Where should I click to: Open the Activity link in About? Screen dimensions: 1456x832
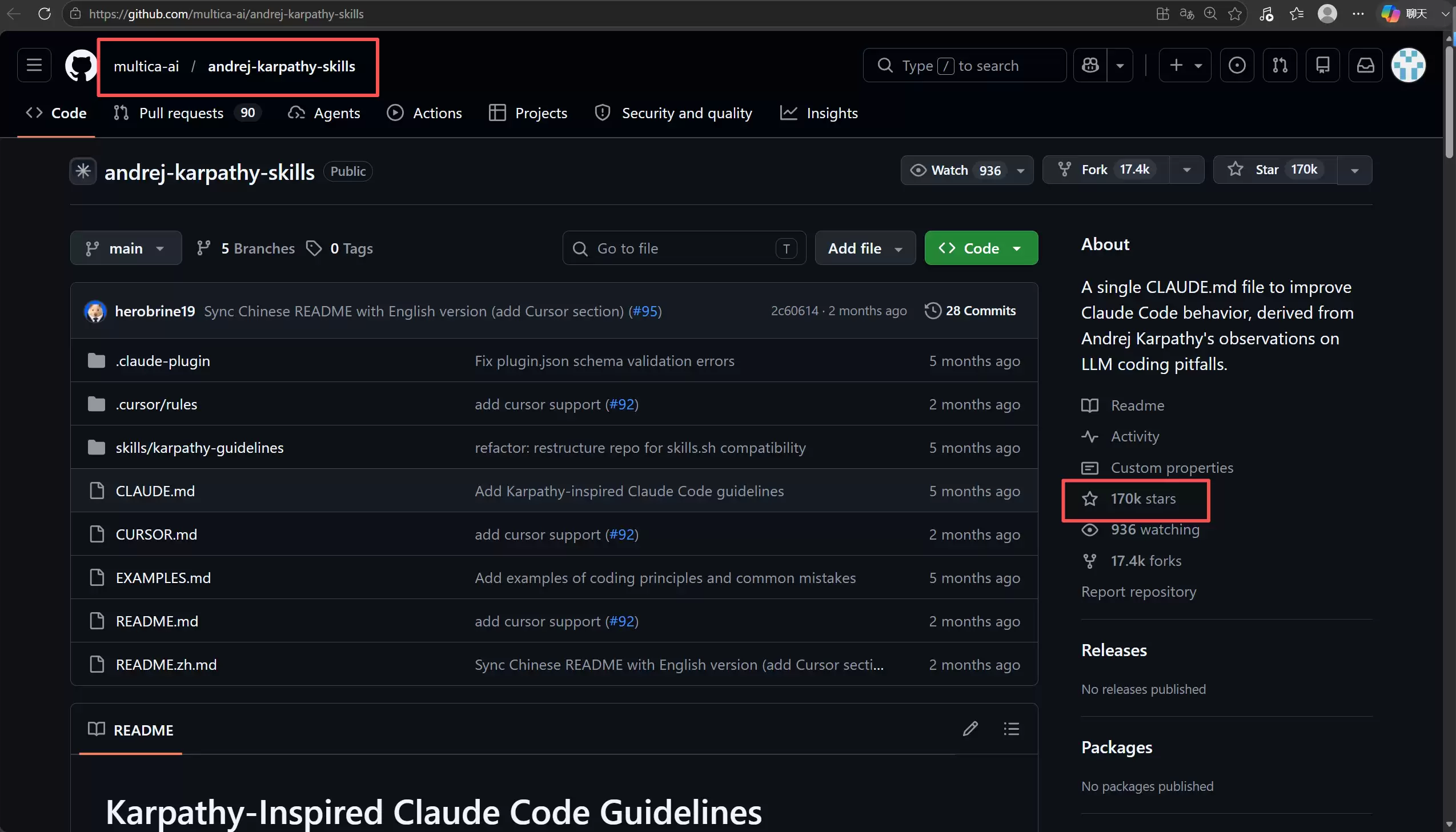click(x=1121, y=437)
